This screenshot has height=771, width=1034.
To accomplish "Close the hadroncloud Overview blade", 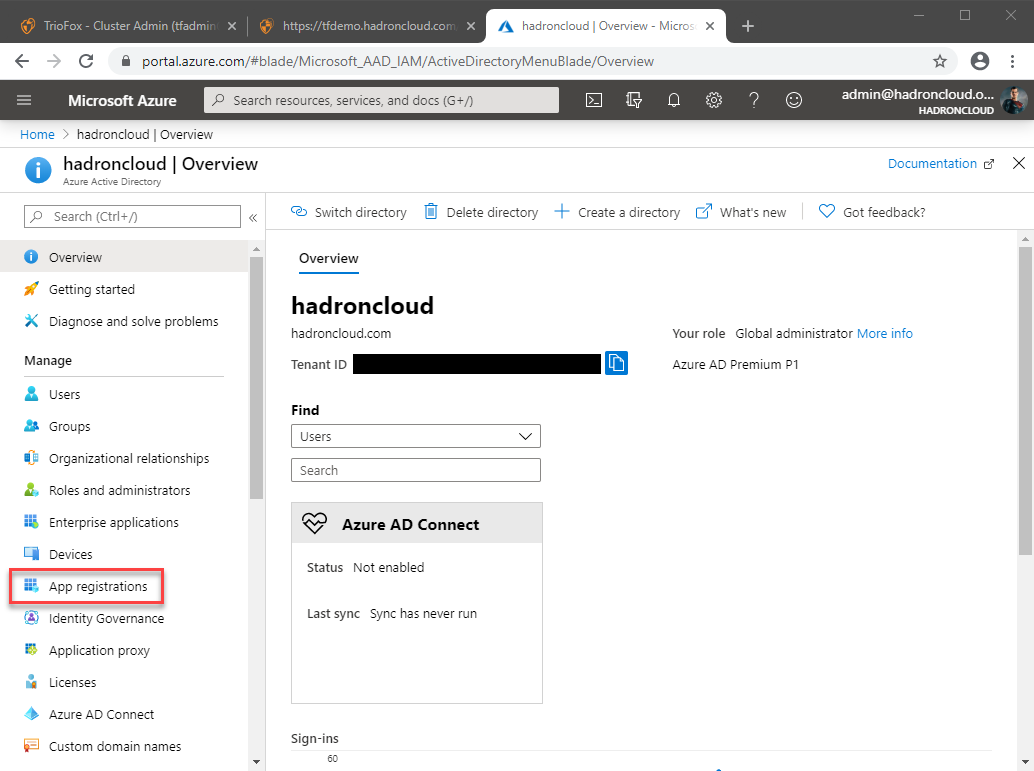I will click(1019, 164).
